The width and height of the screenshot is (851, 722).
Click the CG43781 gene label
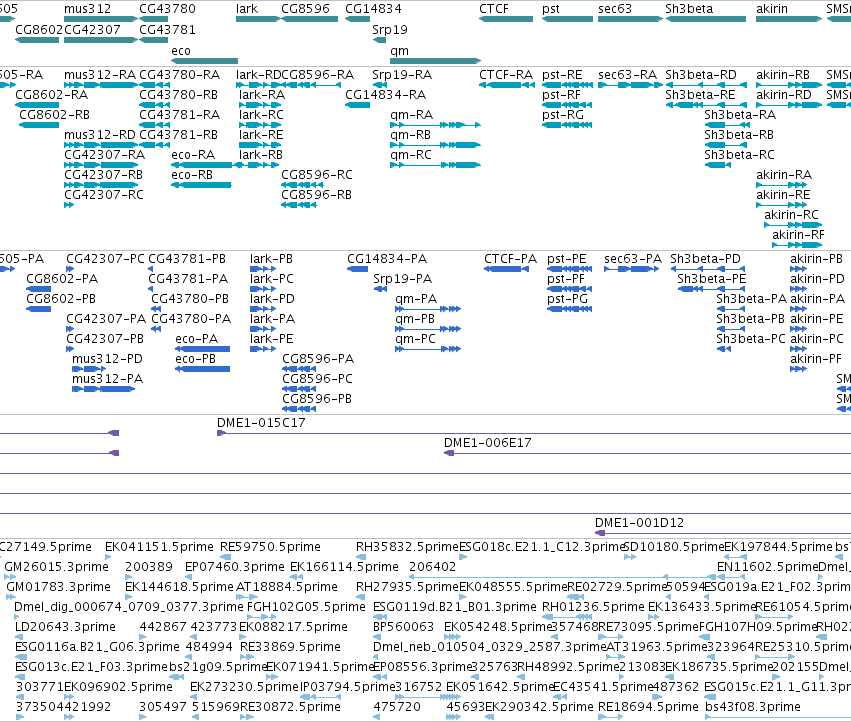(167, 30)
